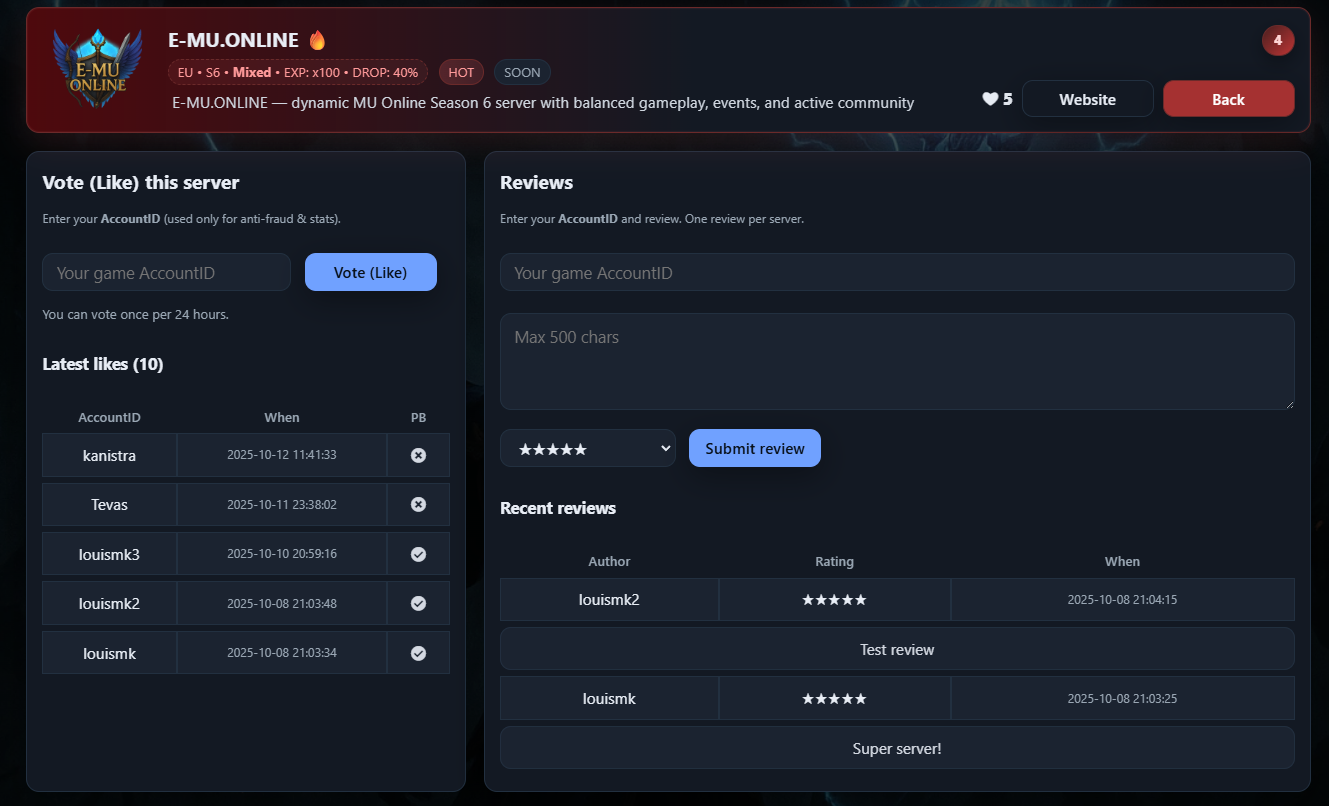Submit the review with Submit review button
Screen dimensions: 1329x806
click(x=754, y=449)
